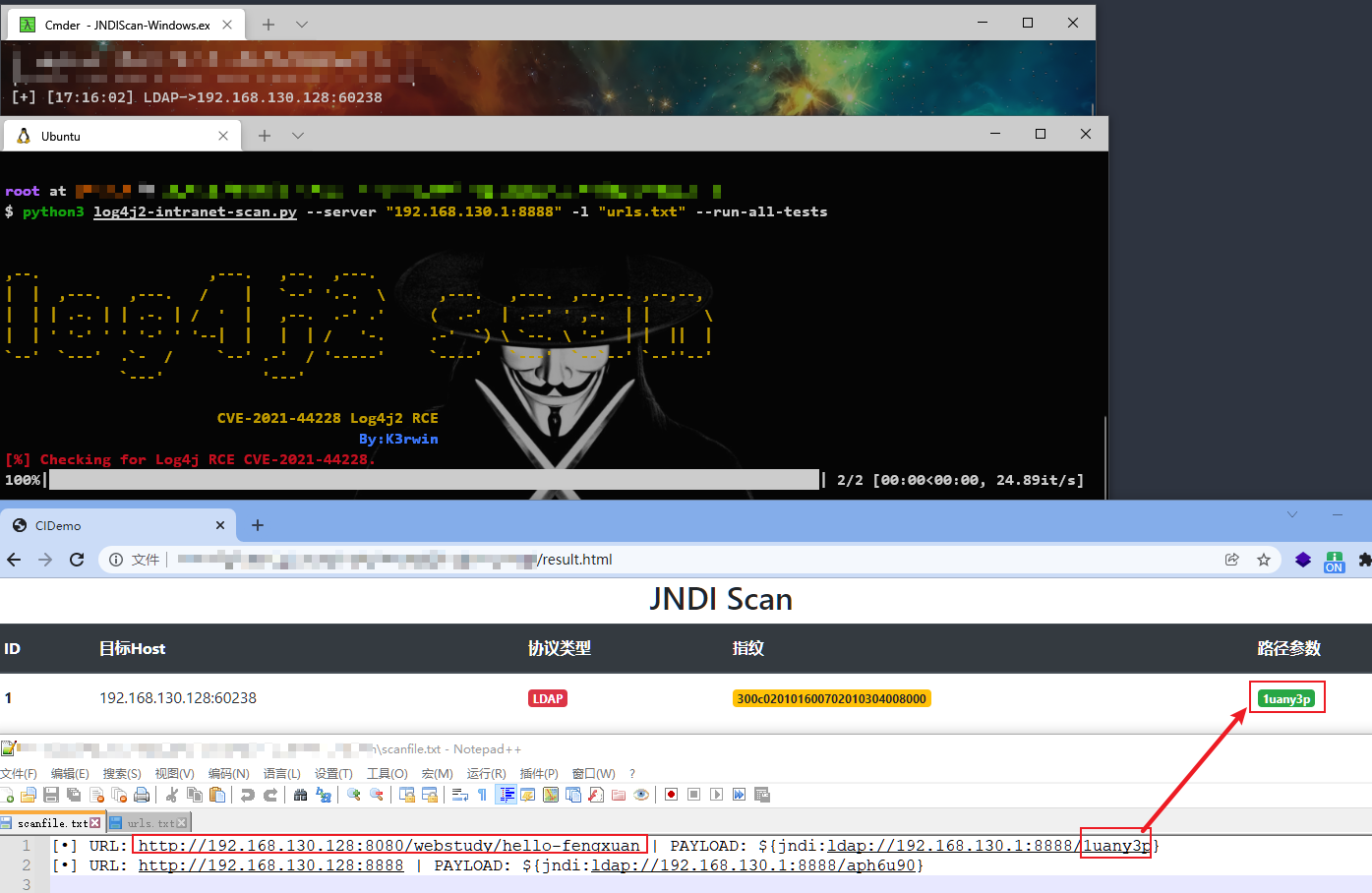Viewport: 1372px width, 893px height.
Task: Click the red LDAP protocol badge
Action: tap(548, 698)
